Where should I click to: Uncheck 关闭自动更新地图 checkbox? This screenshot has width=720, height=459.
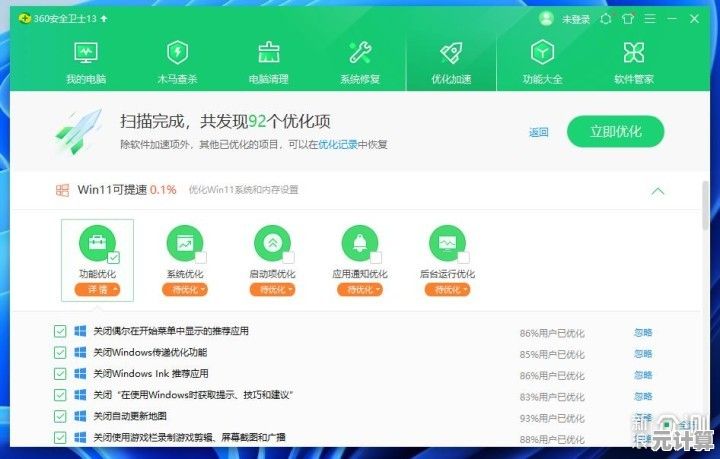tap(60, 416)
